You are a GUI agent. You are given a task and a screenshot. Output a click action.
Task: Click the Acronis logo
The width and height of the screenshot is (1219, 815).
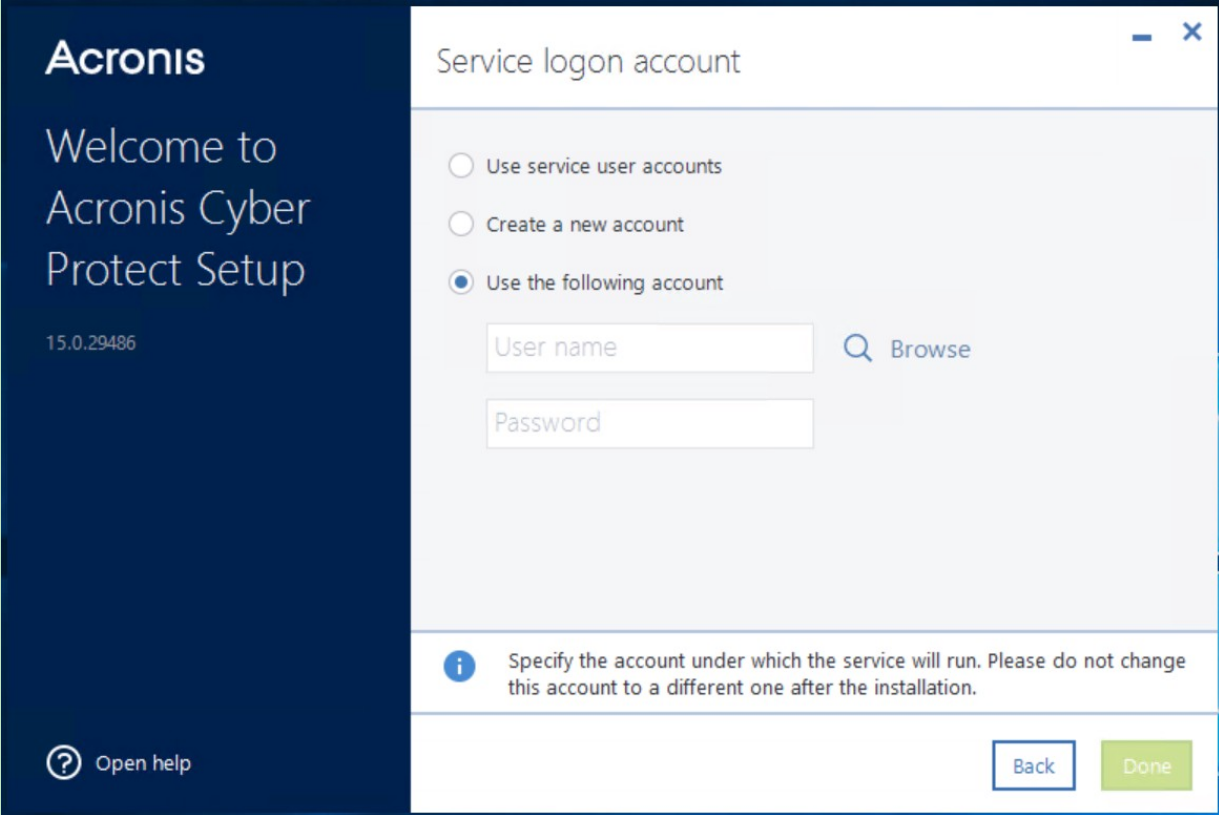click(x=125, y=58)
